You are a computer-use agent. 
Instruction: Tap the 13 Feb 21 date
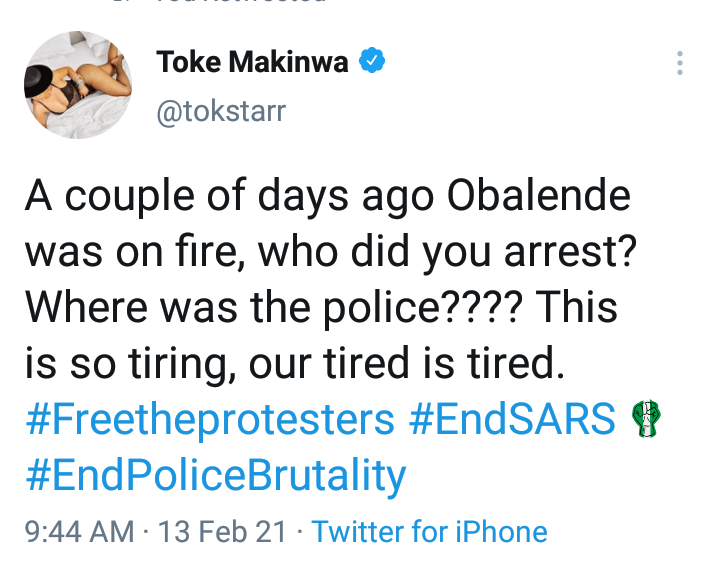[223, 532]
